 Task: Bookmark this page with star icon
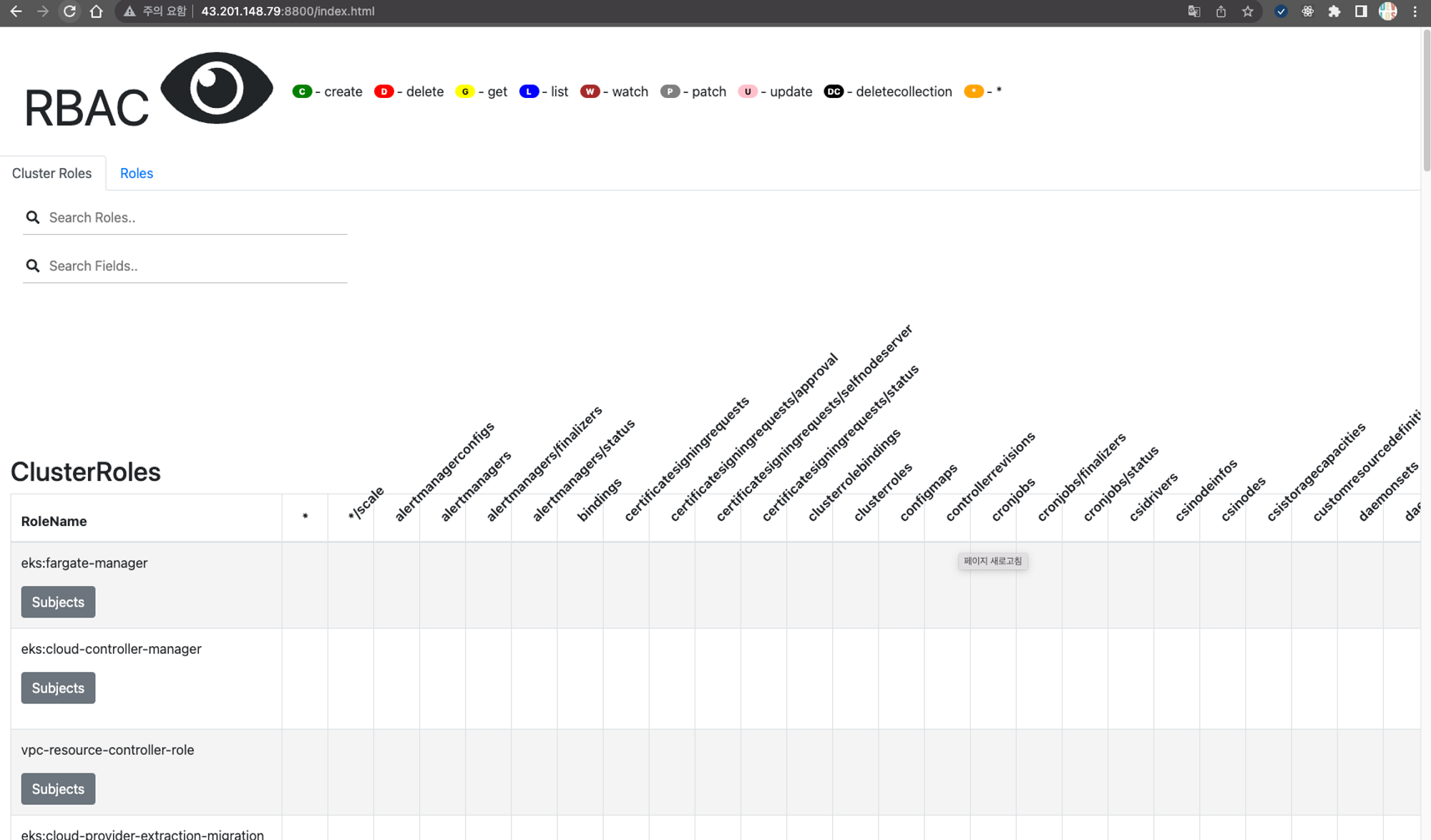tap(1248, 11)
